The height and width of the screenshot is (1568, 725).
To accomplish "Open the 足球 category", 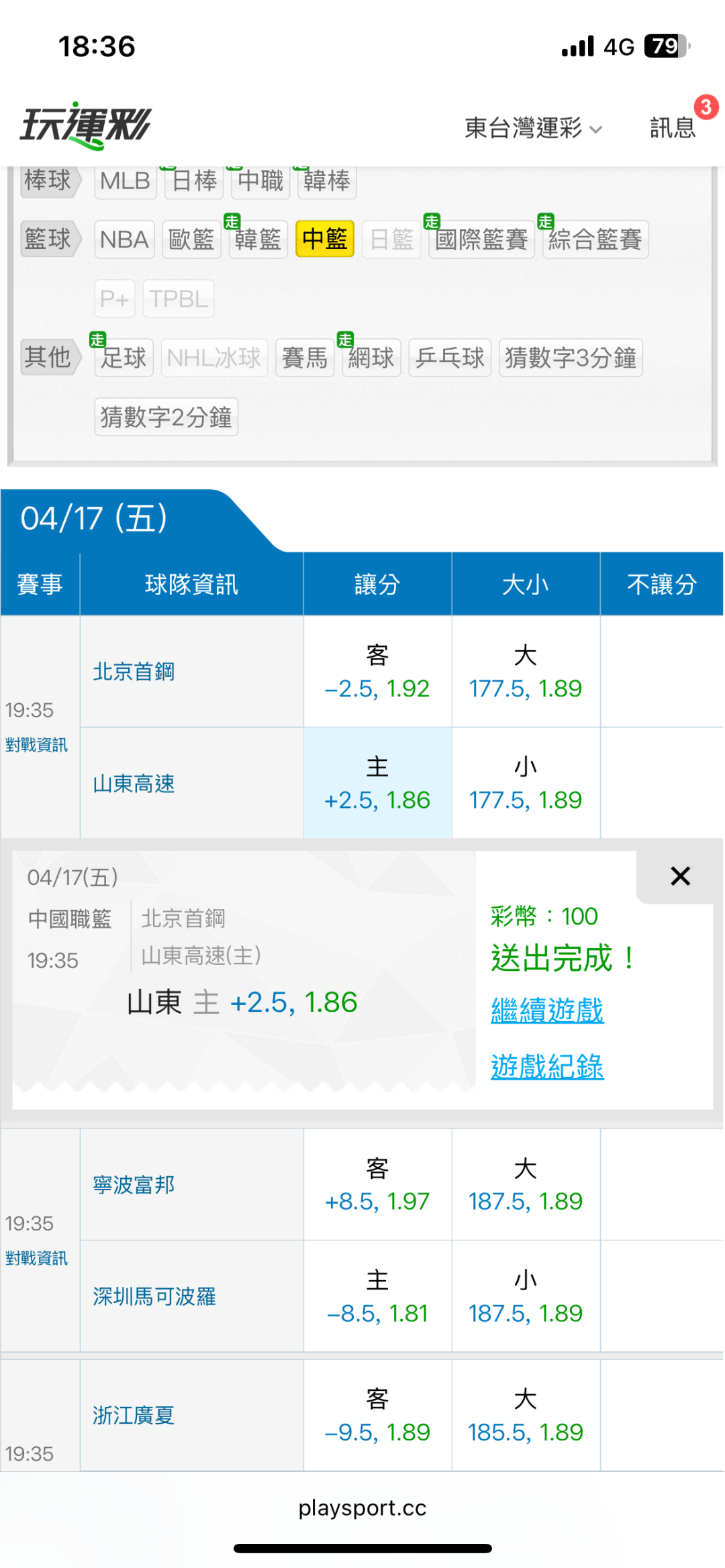I will pyautogui.click(x=124, y=358).
